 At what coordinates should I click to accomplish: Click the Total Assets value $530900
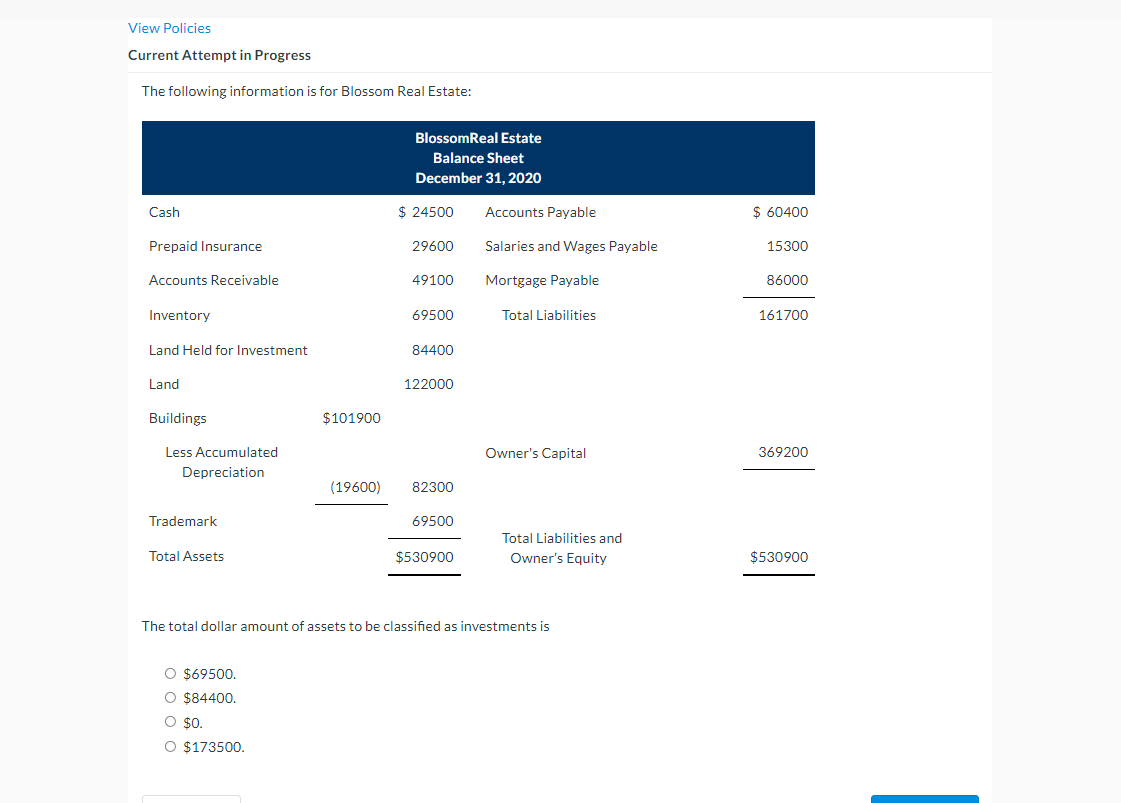(x=424, y=556)
